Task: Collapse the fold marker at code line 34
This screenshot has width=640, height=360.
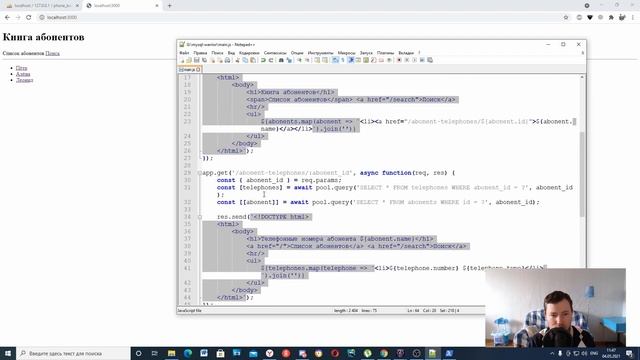Action: [200, 217]
